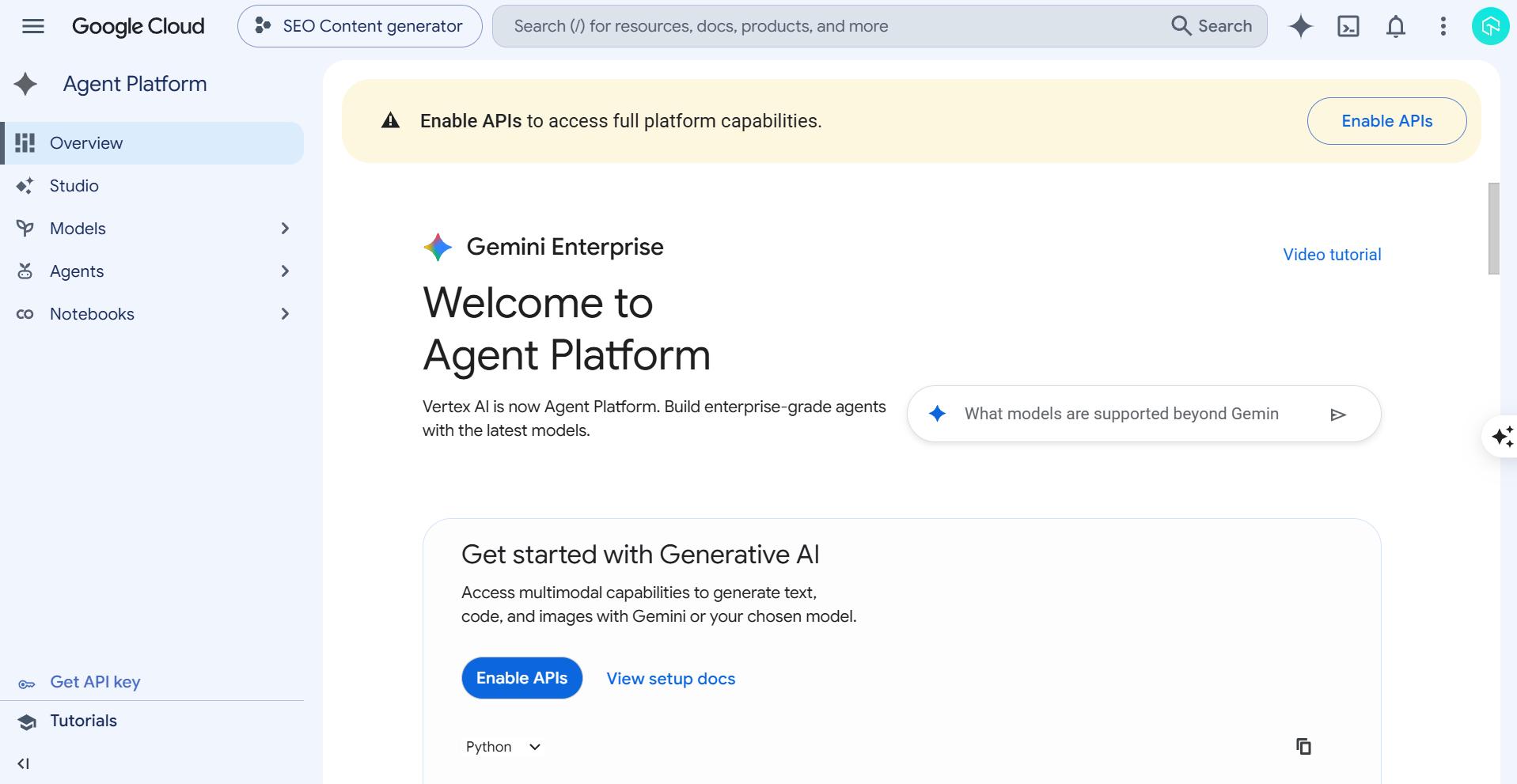1517x784 pixels.
Task: Click the Gemini Enterprise colorful star logo
Action: coord(438,247)
